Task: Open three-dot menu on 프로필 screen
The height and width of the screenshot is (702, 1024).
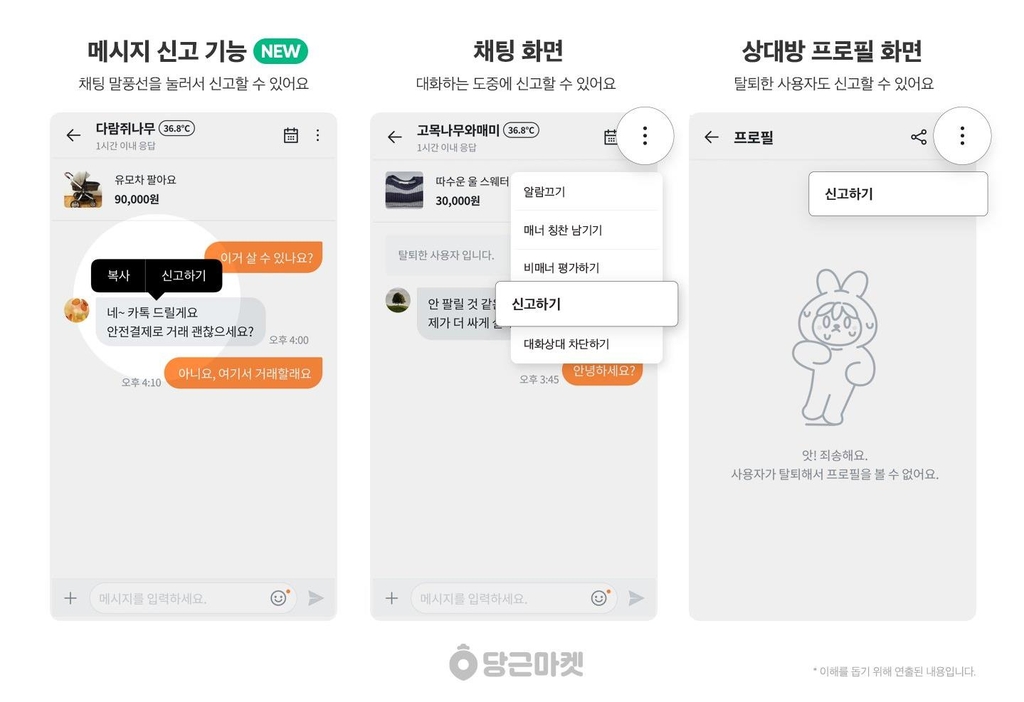Action: click(x=962, y=136)
